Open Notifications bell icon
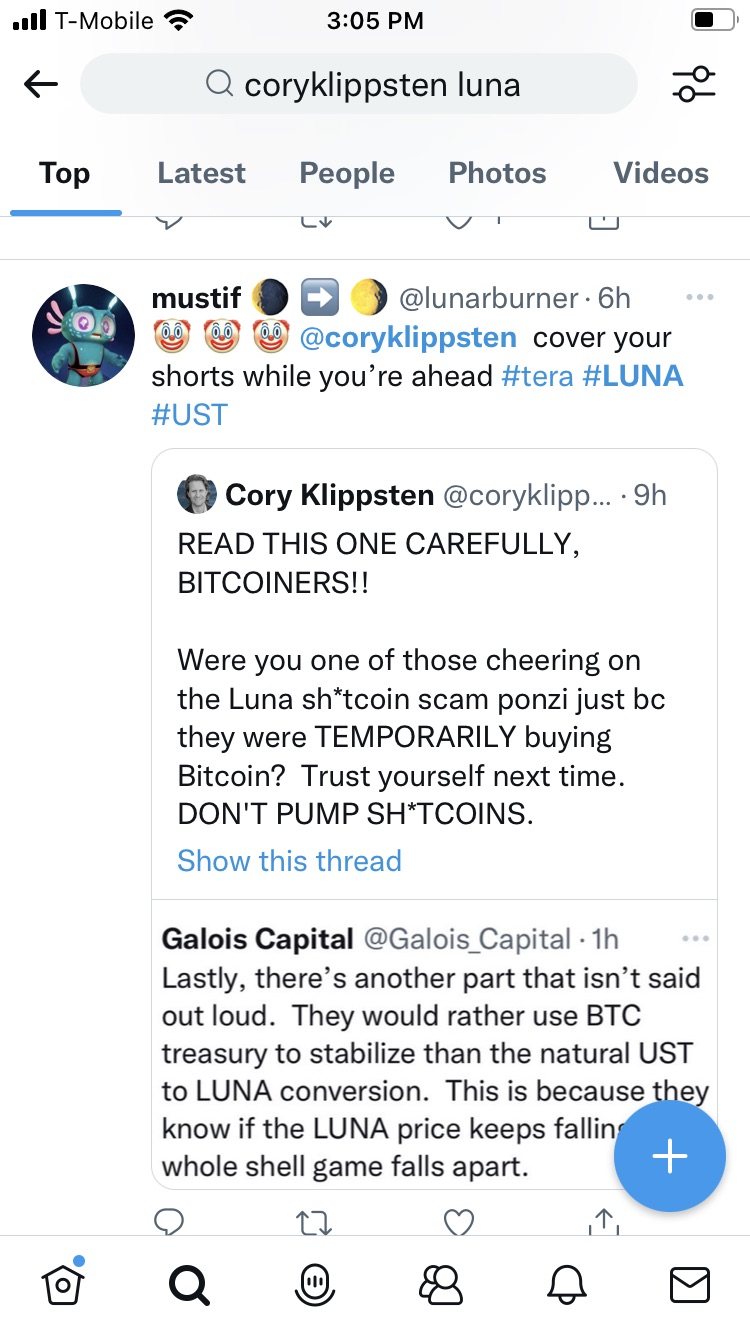The image size is (750, 1334). (x=566, y=1284)
